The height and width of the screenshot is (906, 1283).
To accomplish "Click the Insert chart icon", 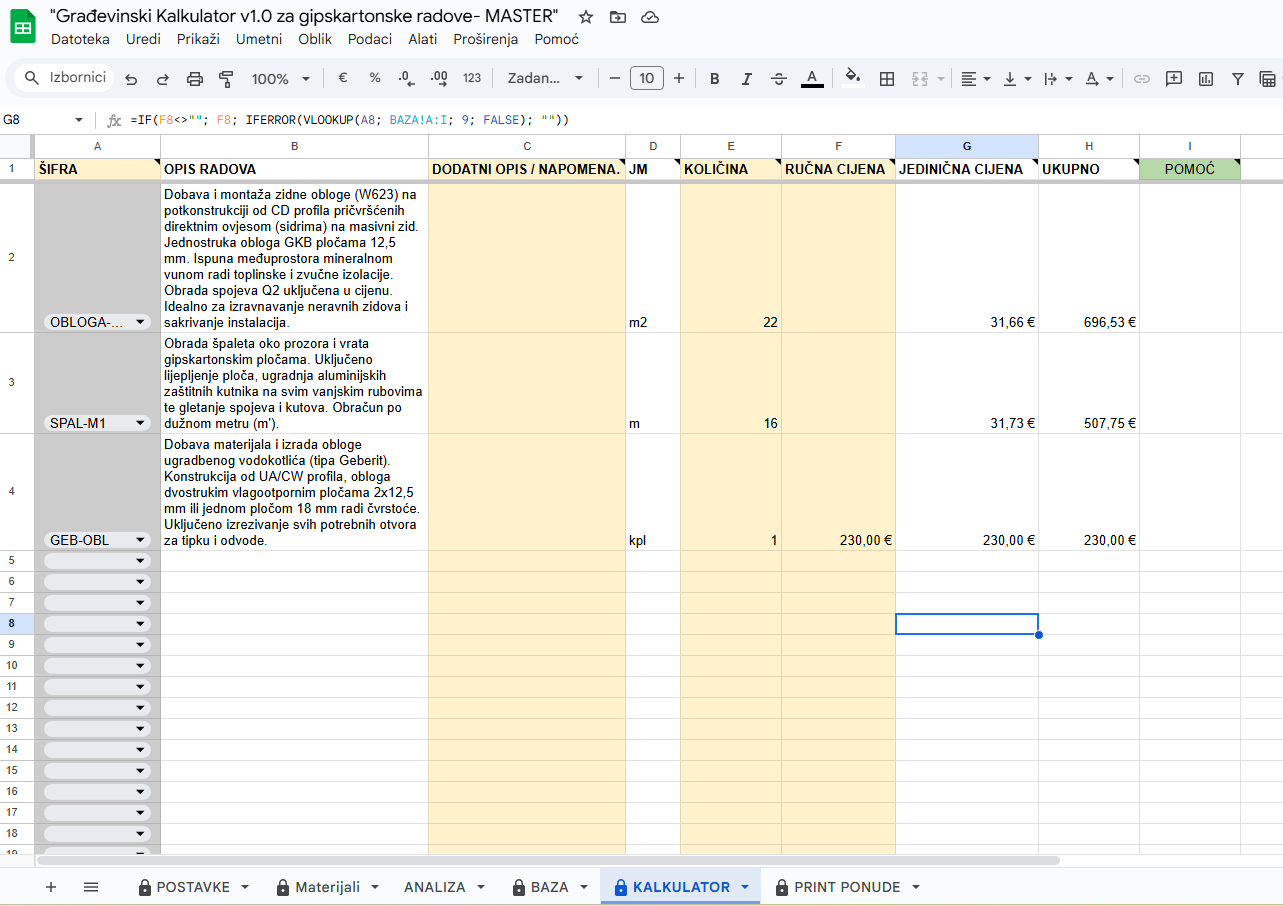I will pos(1206,79).
